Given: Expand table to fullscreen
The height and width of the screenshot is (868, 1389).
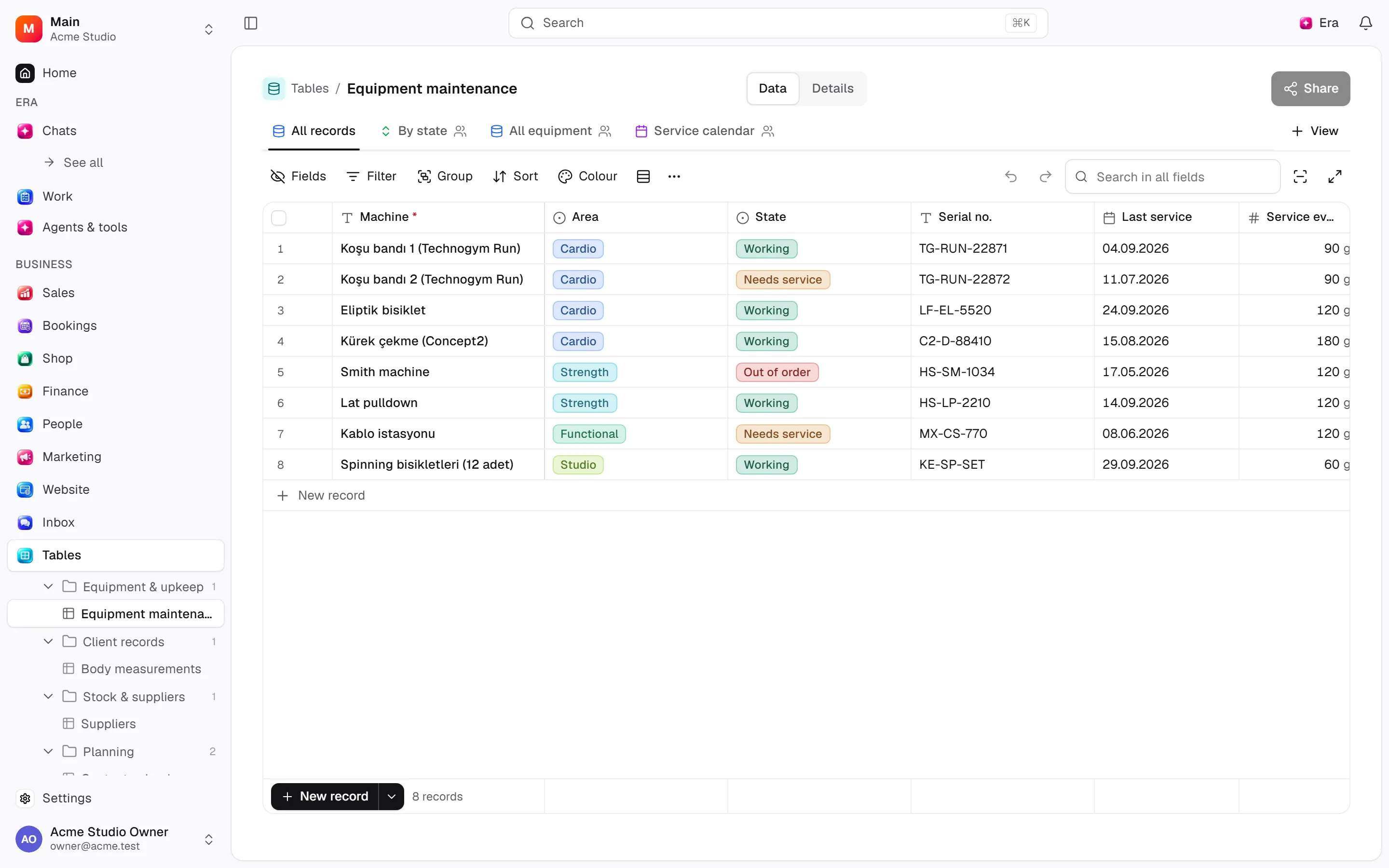Looking at the screenshot, I should [x=1335, y=177].
